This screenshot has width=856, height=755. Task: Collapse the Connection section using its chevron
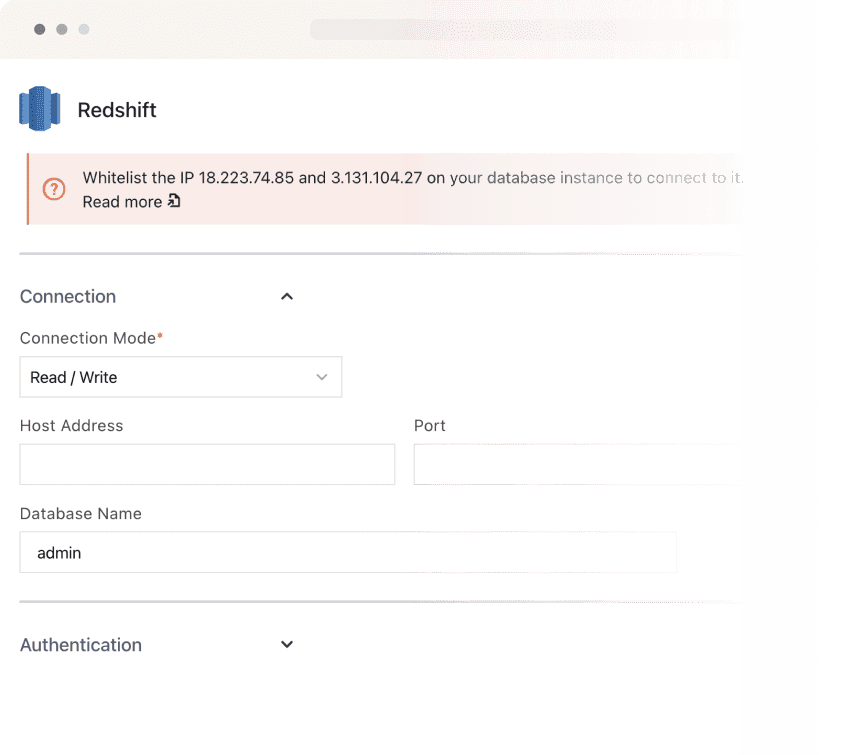tap(287, 297)
